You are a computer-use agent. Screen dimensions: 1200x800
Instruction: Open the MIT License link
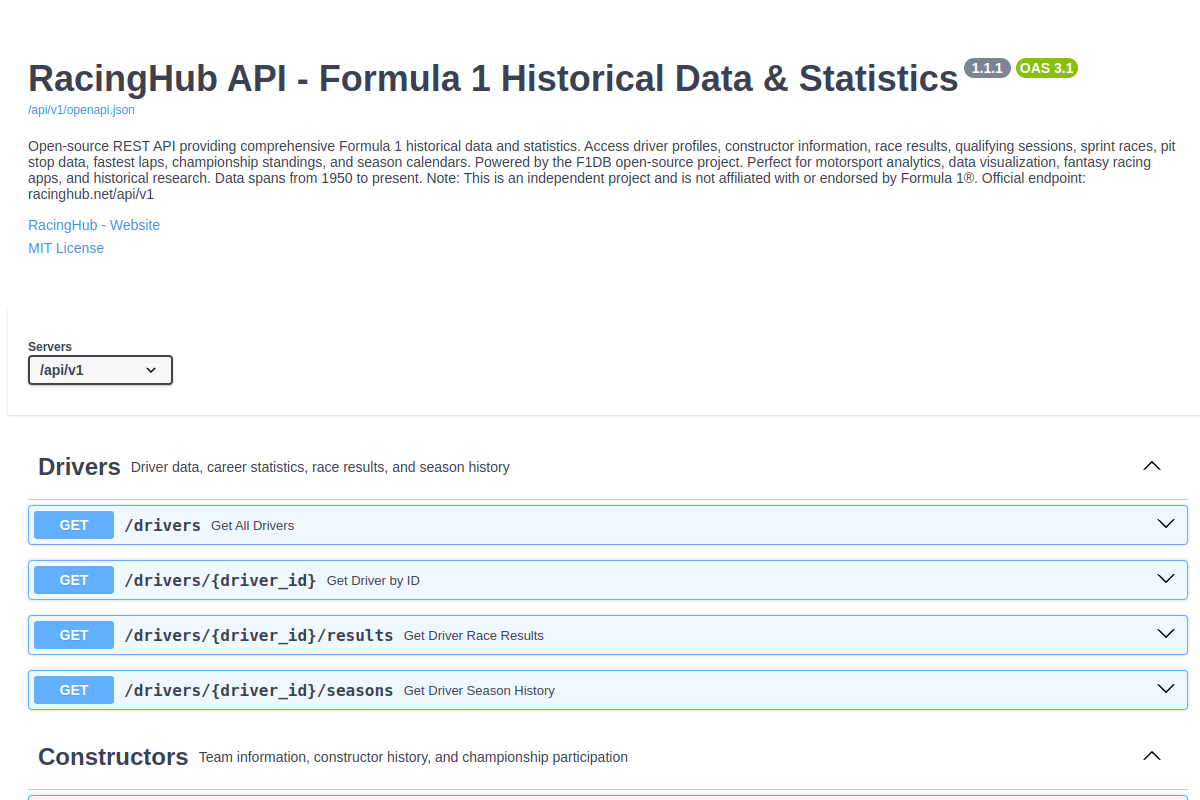click(x=66, y=248)
